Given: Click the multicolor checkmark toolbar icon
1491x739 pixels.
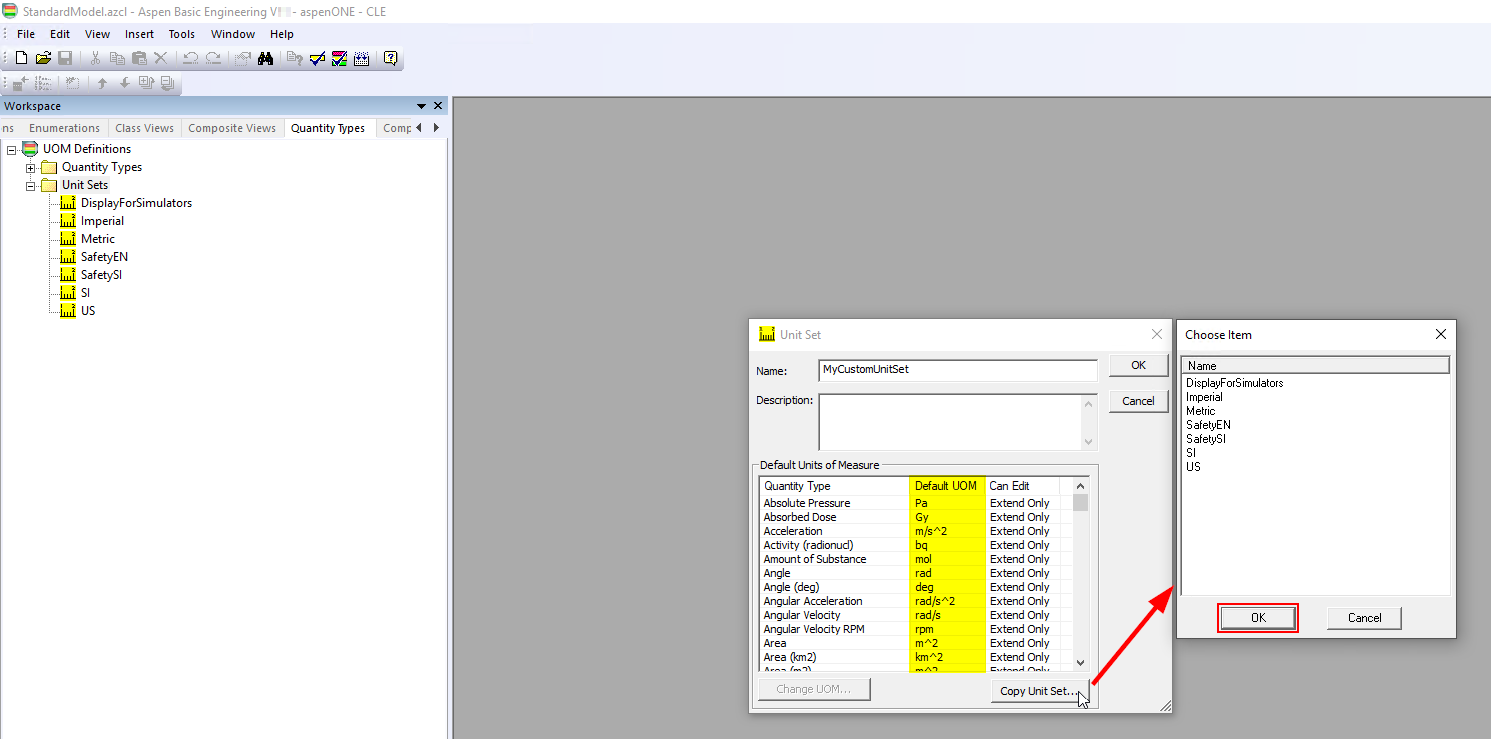Looking at the screenshot, I should click(x=339, y=59).
